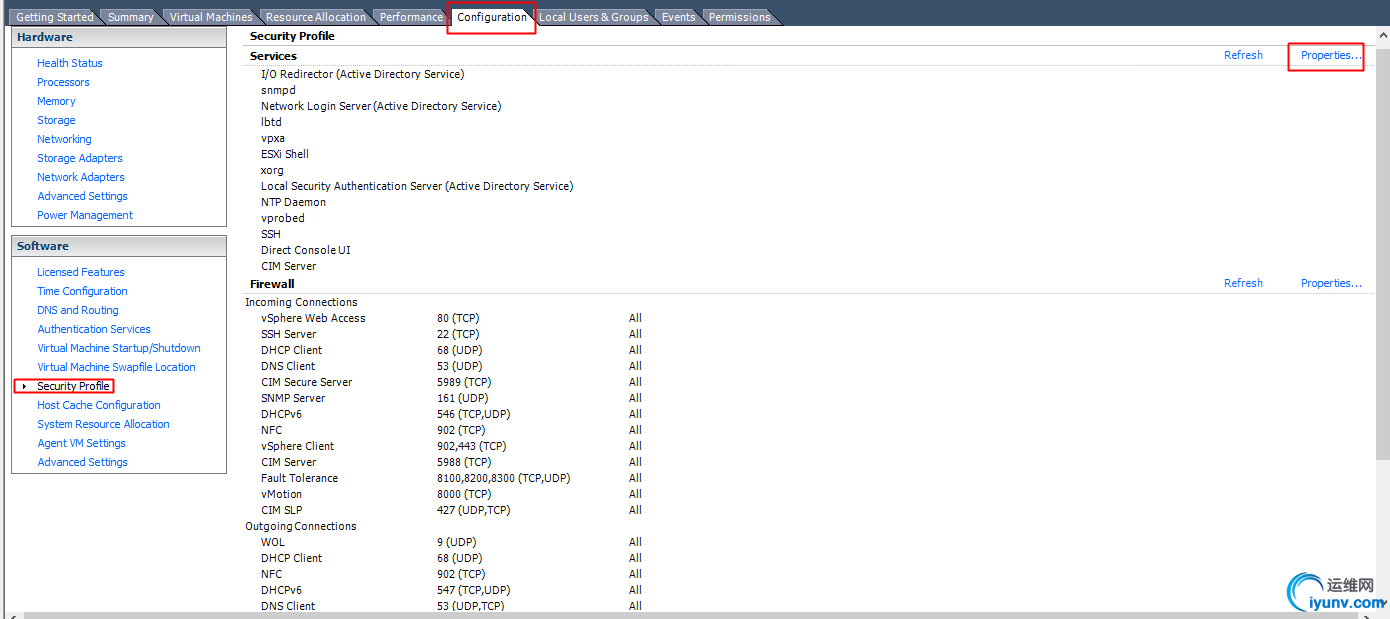
Task: Click the "vprobed" service entry
Action: pyautogui.click(x=283, y=218)
